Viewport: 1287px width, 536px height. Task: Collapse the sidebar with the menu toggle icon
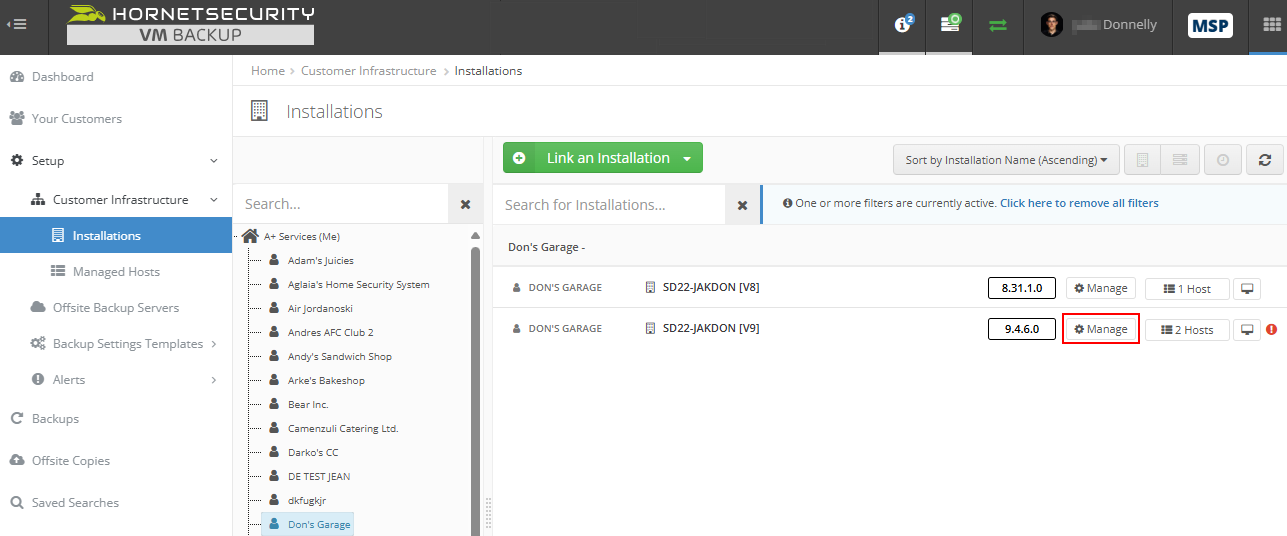pyautogui.click(x=17, y=25)
